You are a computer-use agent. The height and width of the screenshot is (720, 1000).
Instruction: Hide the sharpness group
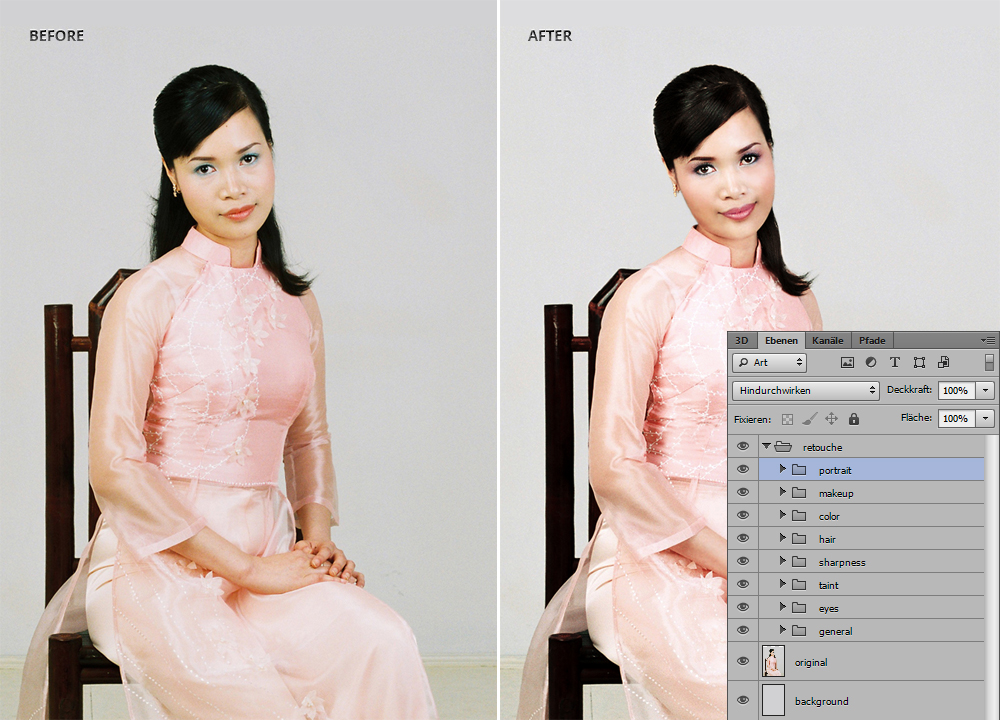coord(743,561)
